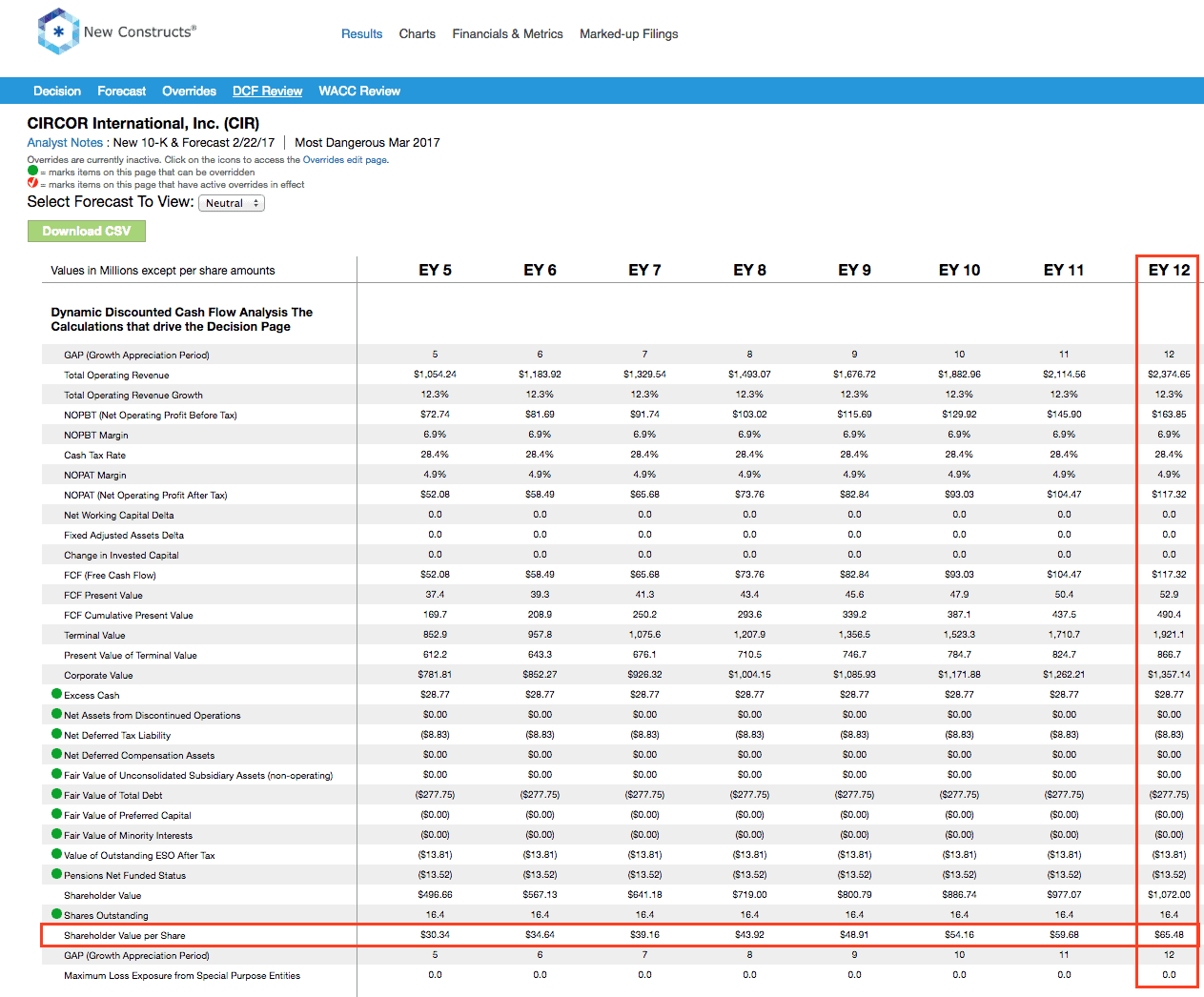
Task: Select the 1,921.1 Terminal Value cell
Action: click(1170, 634)
